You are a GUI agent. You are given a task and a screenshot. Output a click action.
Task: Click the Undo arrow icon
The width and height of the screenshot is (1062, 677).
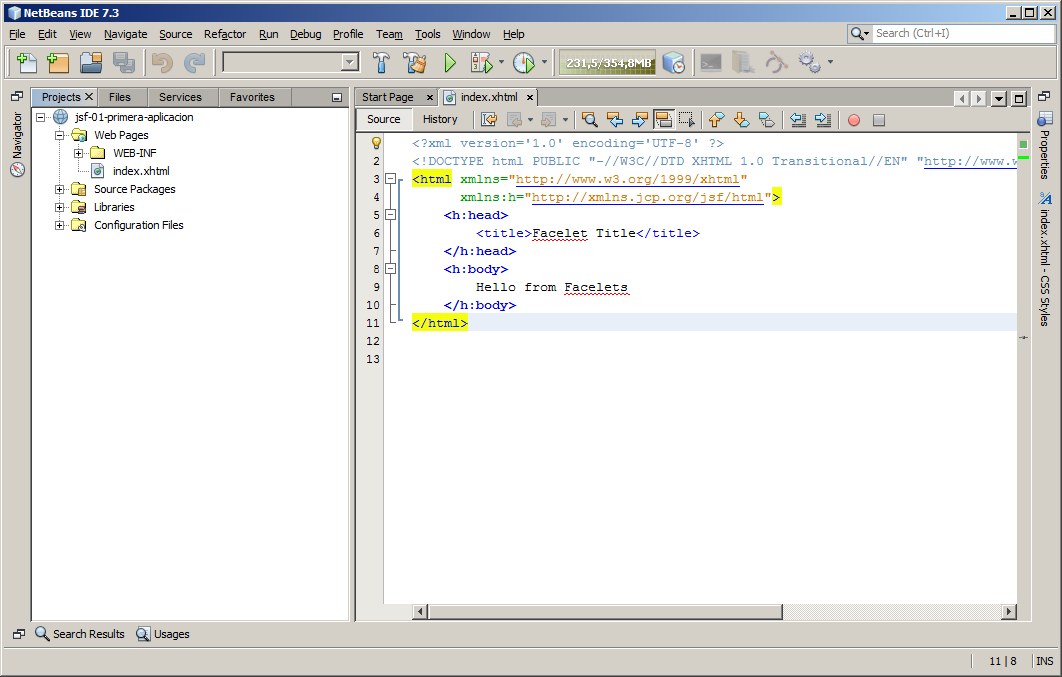click(162, 63)
